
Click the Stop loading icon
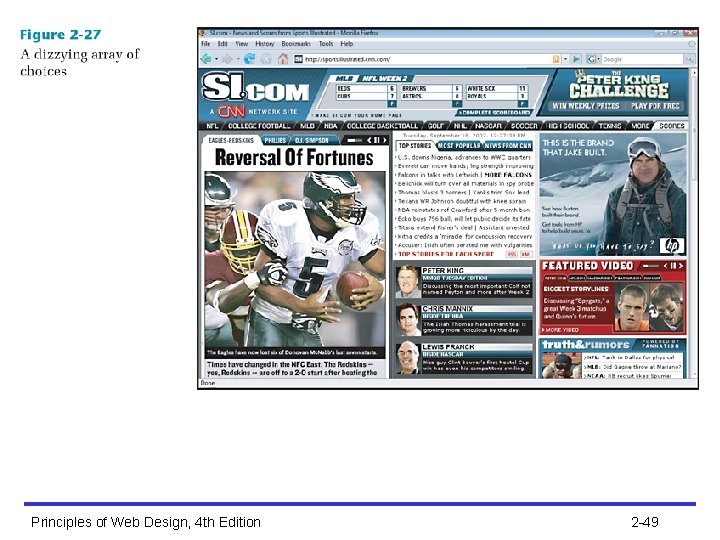tap(266, 59)
